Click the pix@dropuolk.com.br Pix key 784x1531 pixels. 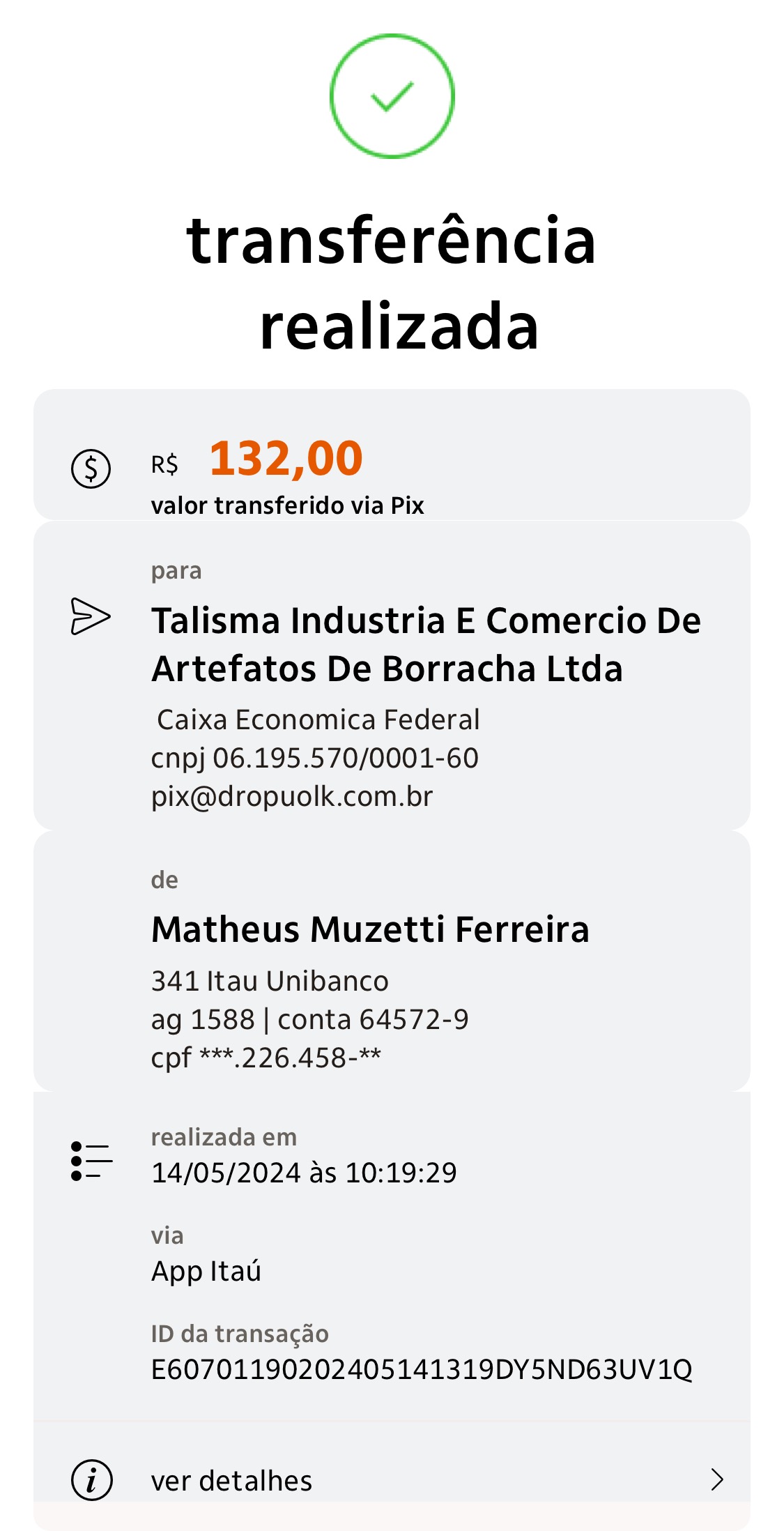click(x=292, y=796)
